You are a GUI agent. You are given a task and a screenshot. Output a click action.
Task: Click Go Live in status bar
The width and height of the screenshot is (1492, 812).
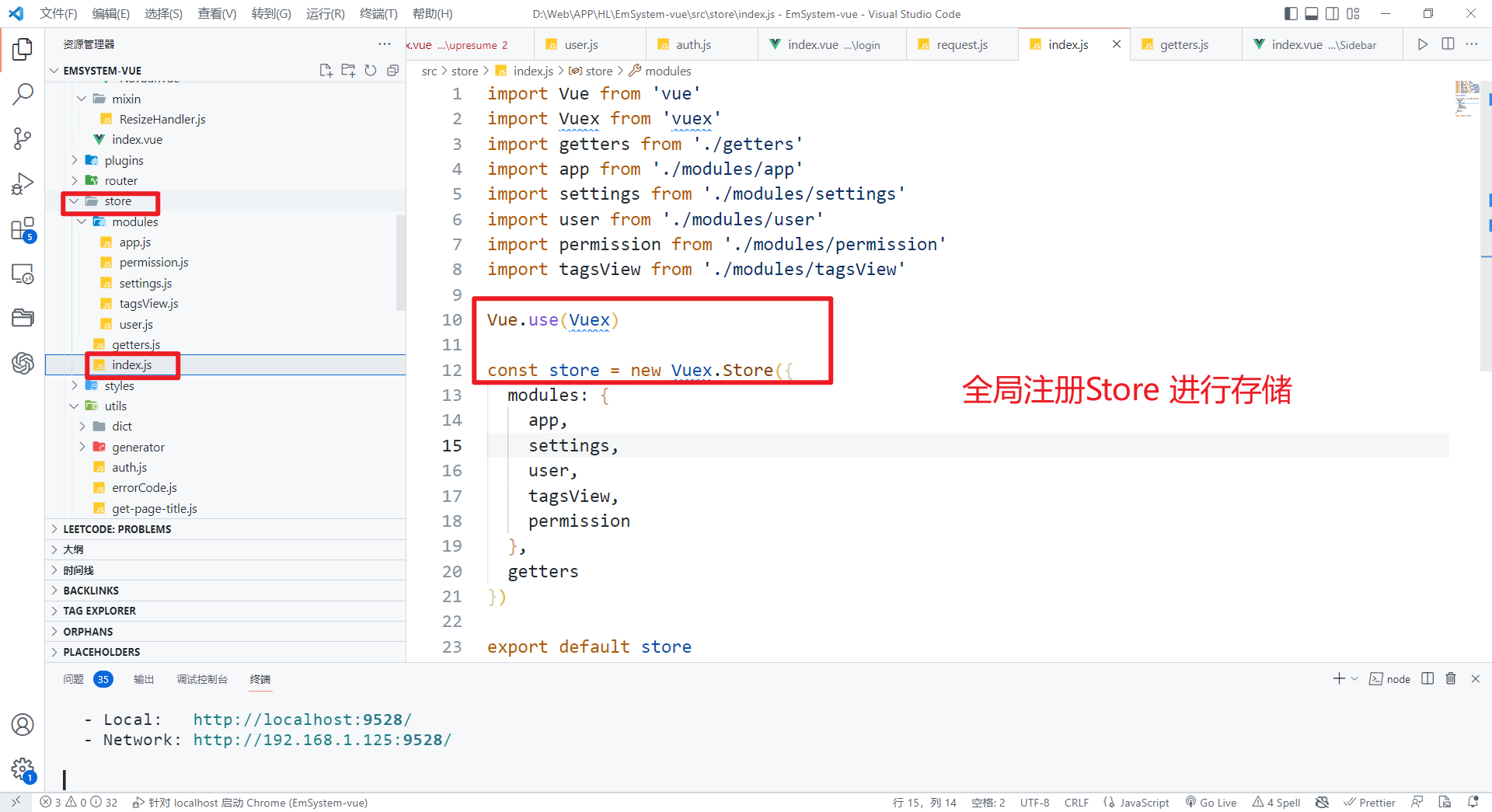1211,803
